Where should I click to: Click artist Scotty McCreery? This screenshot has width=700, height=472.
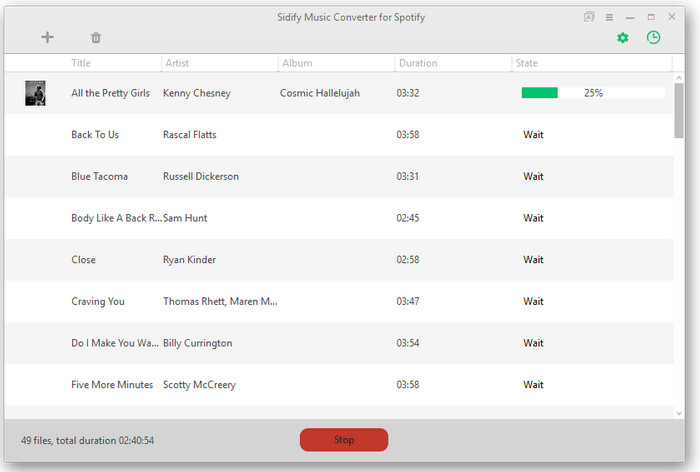point(199,384)
